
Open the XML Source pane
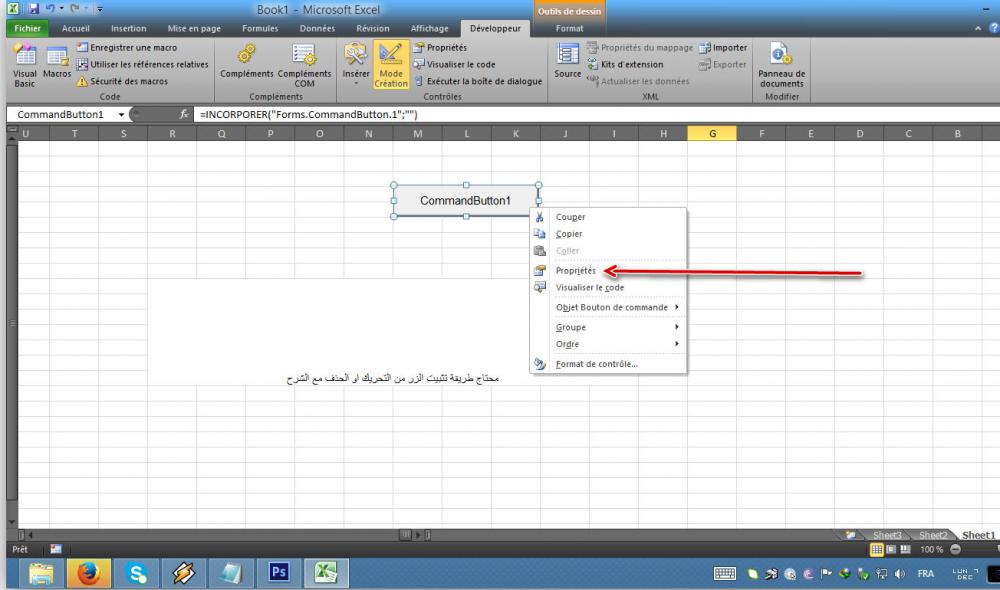click(x=568, y=61)
